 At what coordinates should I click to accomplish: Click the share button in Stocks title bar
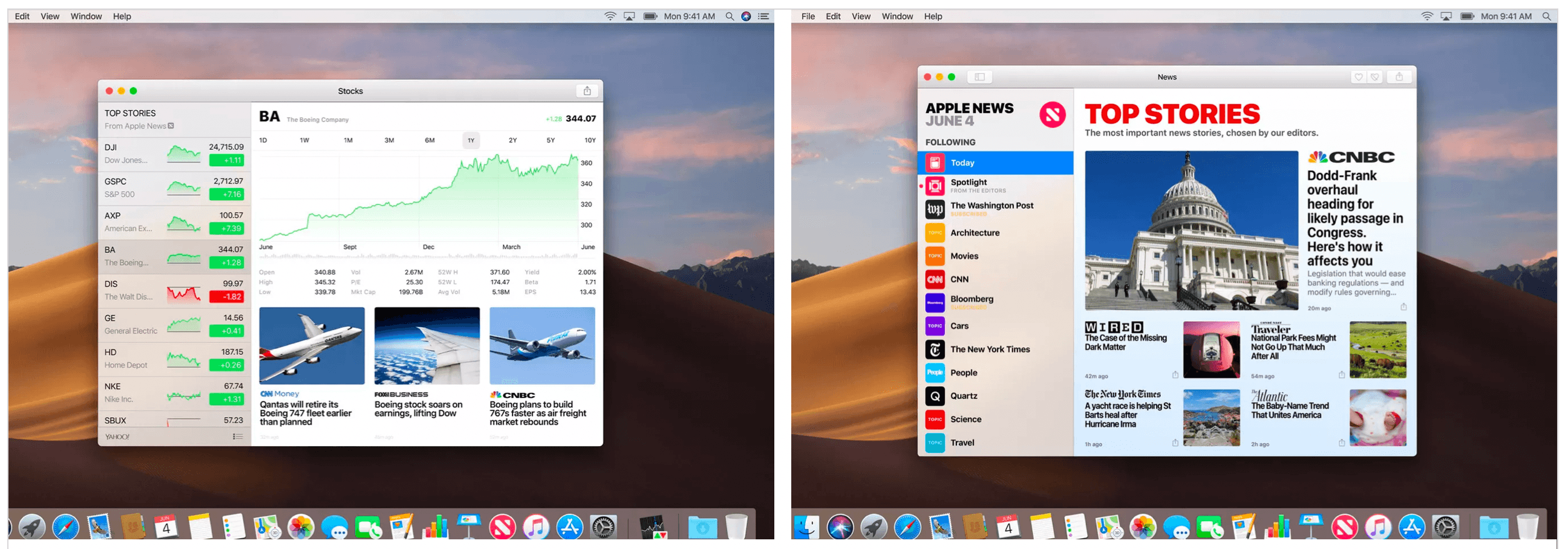pos(587,91)
